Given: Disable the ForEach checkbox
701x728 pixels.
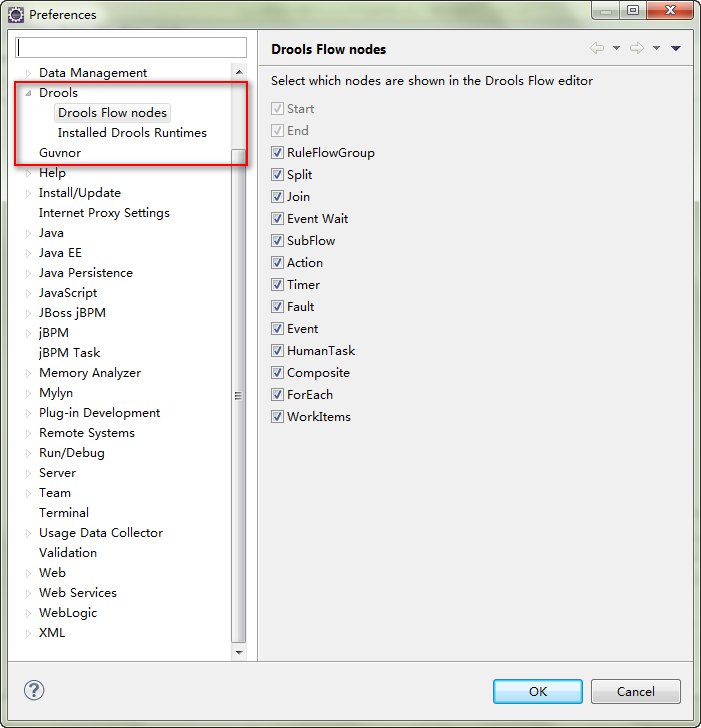Looking at the screenshot, I should [x=277, y=395].
